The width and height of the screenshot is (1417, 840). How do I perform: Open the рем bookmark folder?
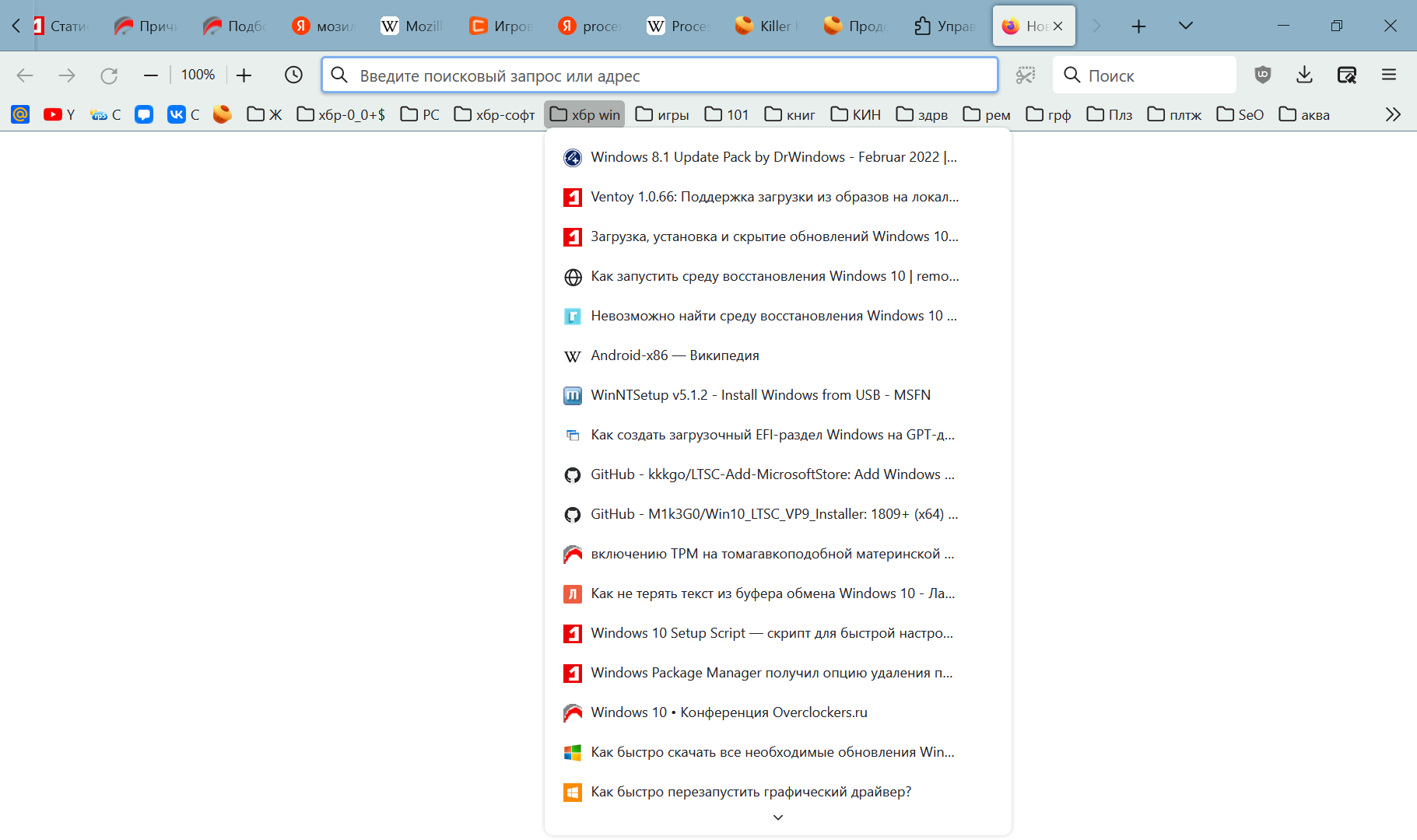(987, 114)
